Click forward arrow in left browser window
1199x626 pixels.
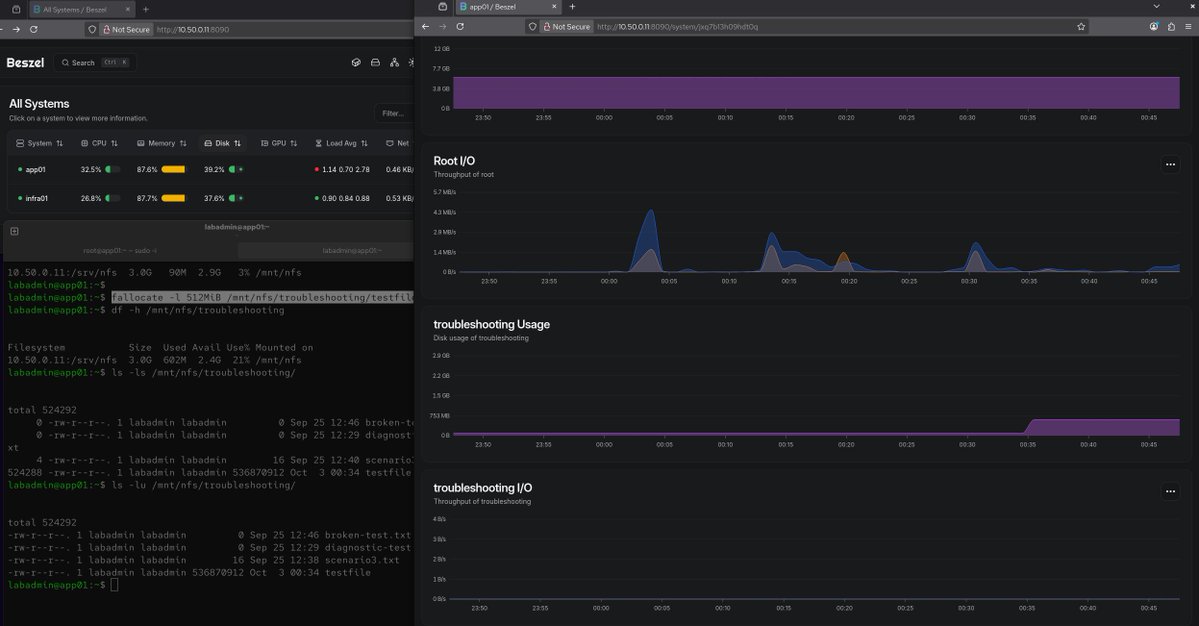click(15, 29)
